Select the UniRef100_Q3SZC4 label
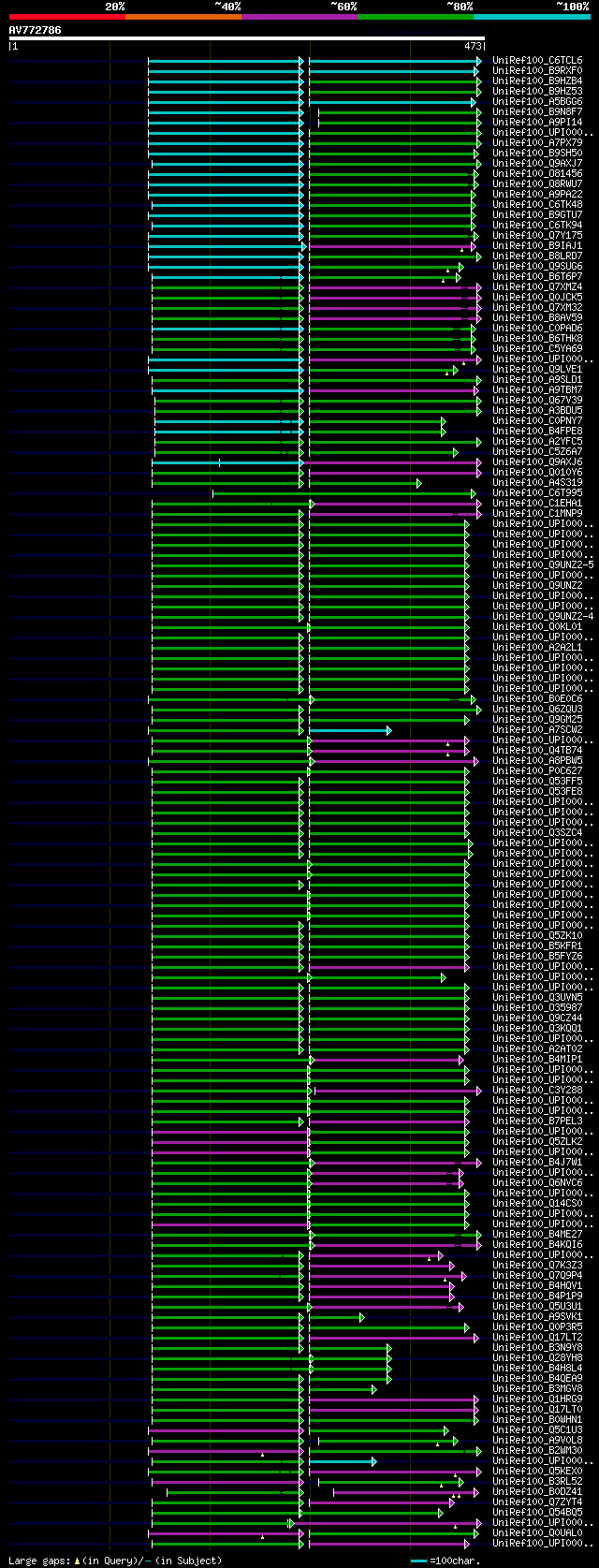 tap(537, 833)
